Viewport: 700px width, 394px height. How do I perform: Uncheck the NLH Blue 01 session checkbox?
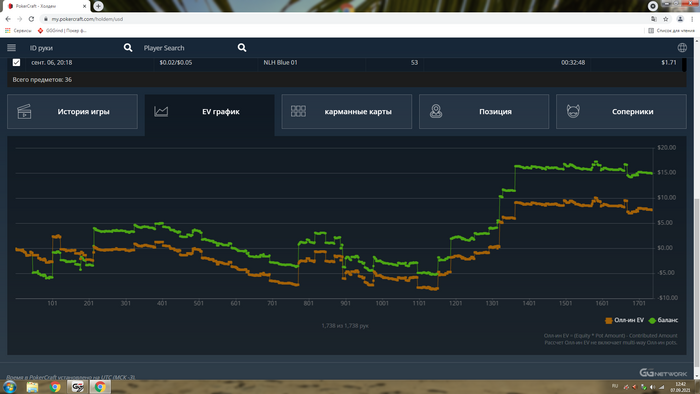[16, 62]
